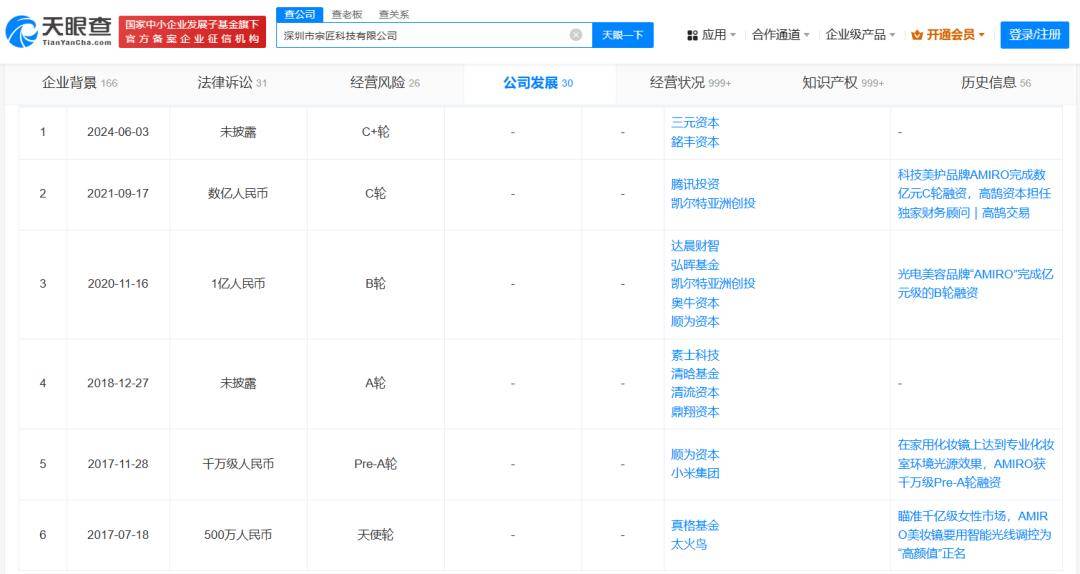Image resolution: width=1080 pixels, height=574 pixels.
Task: Click the 应用 grid icon
Action: pyautogui.click(x=692, y=34)
